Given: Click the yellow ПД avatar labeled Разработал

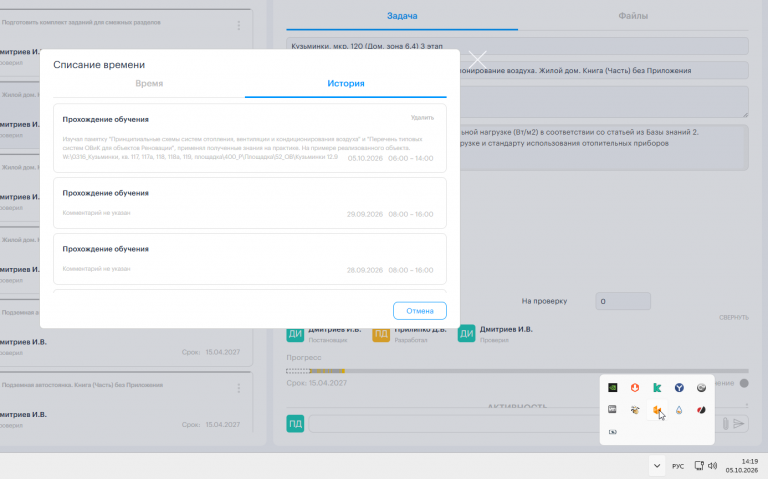Looking at the screenshot, I should pos(381,334).
